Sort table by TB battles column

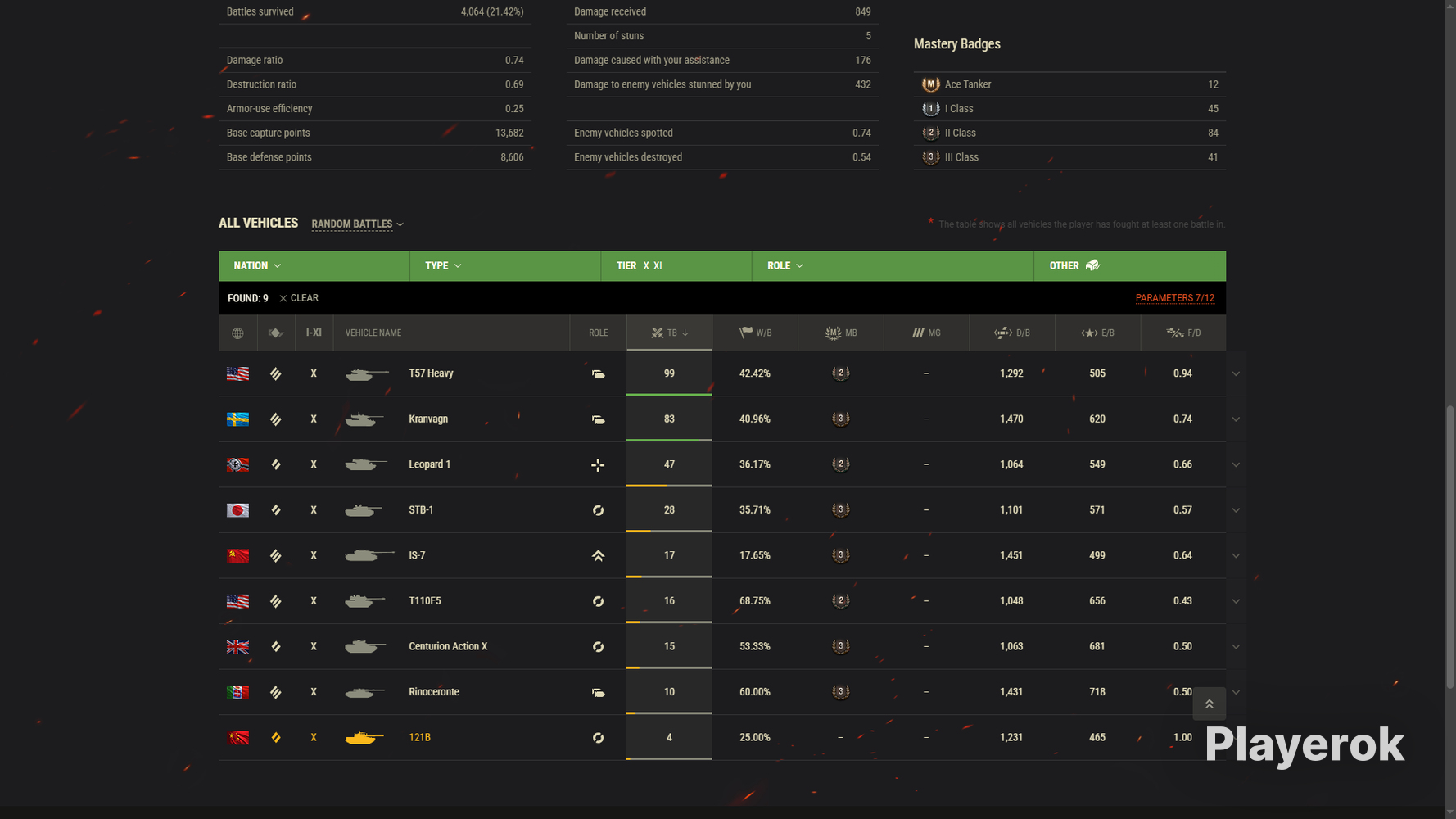pyautogui.click(x=669, y=333)
